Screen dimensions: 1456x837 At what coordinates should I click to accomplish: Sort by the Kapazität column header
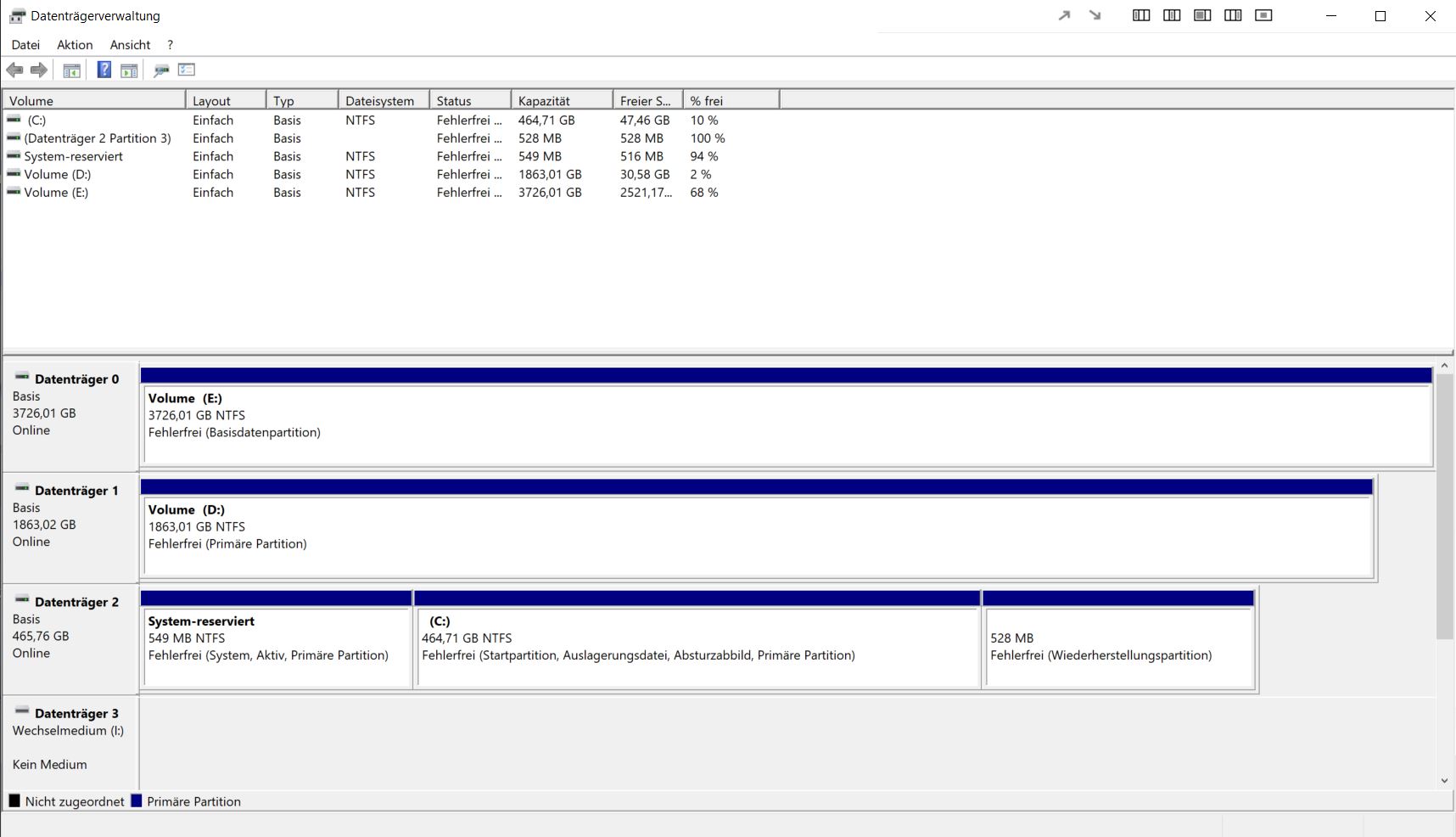562,100
